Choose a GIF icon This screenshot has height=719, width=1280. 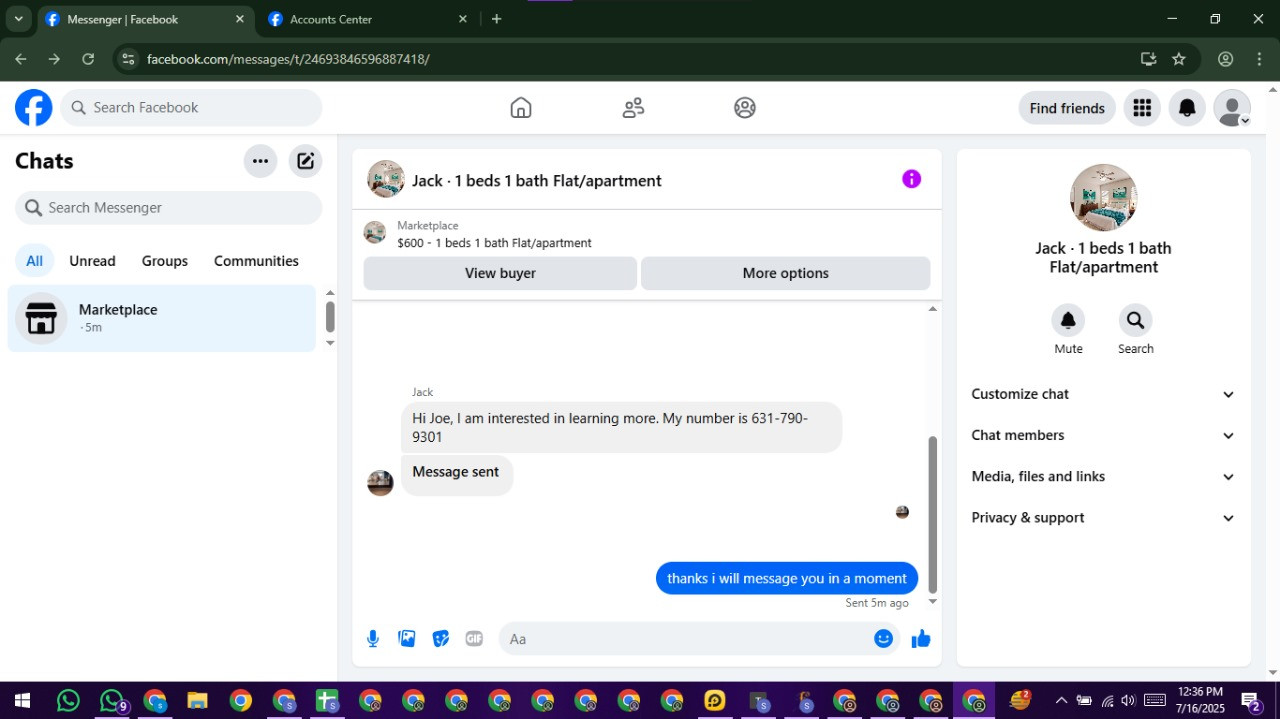pos(474,638)
